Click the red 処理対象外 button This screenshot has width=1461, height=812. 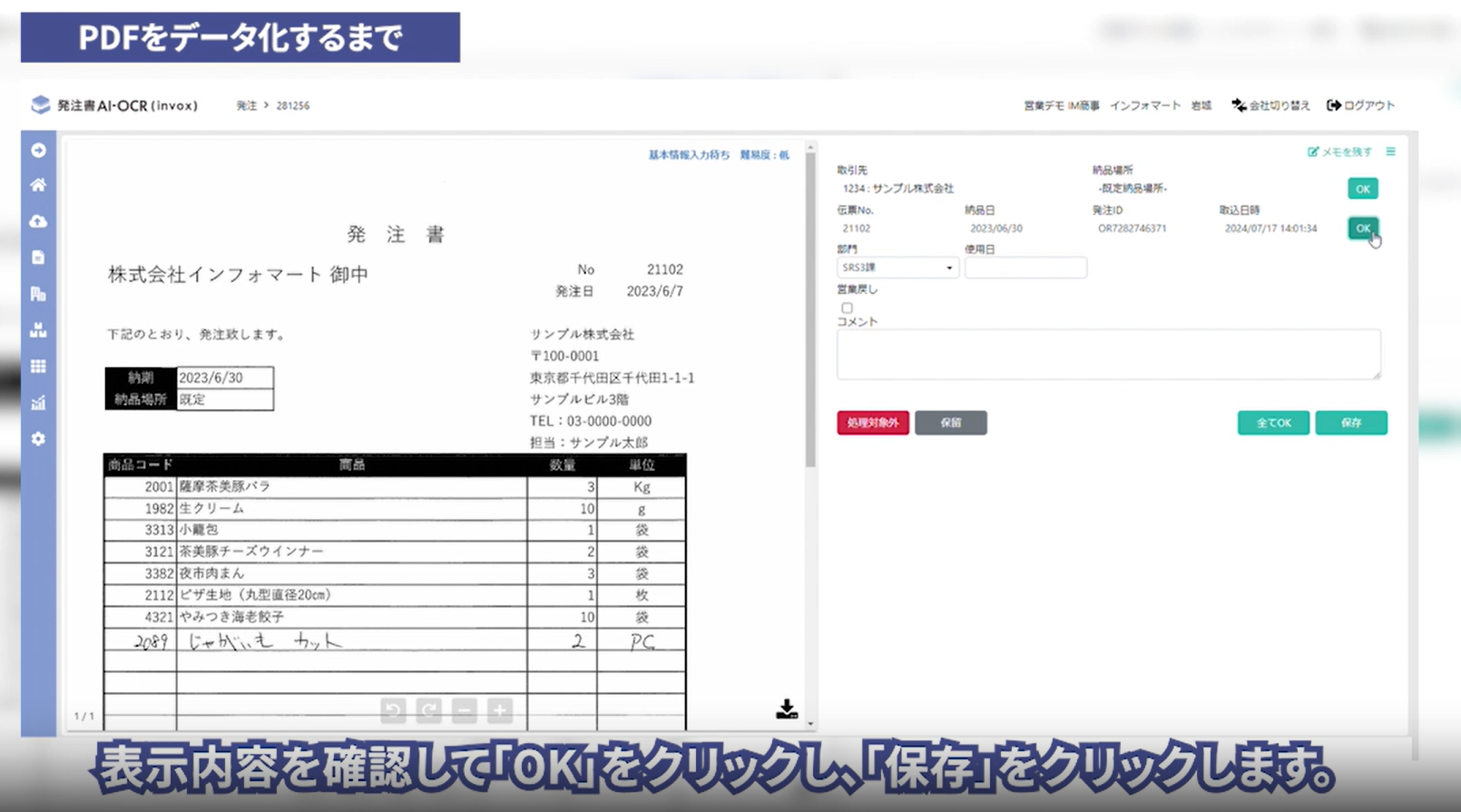pyautogui.click(x=873, y=423)
